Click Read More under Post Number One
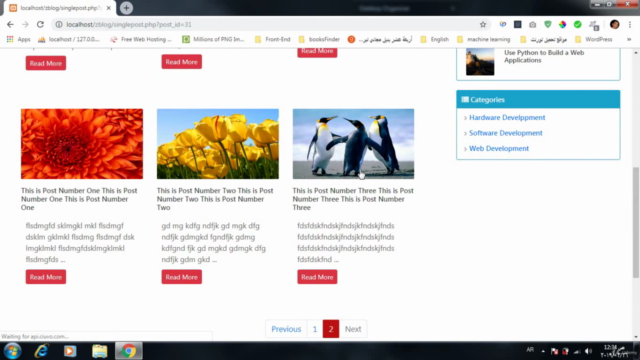640x360 pixels. click(x=46, y=277)
